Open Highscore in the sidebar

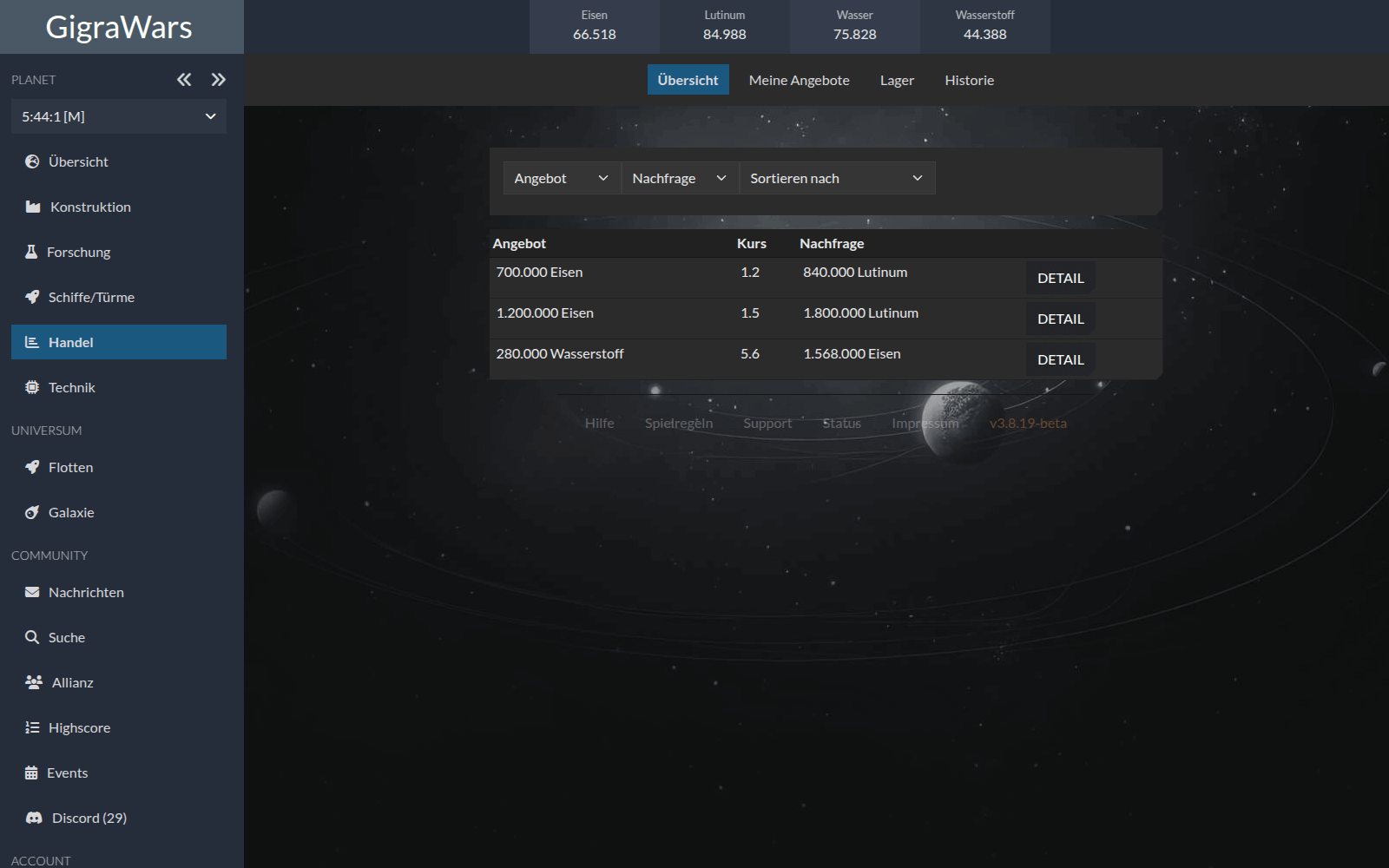point(119,727)
